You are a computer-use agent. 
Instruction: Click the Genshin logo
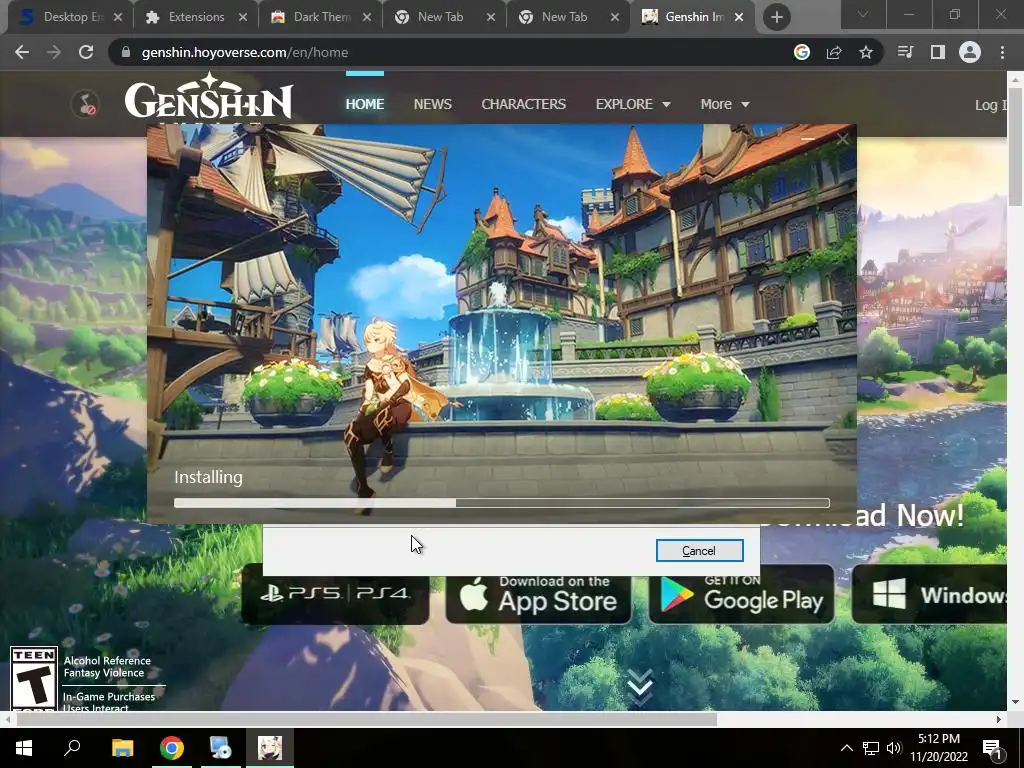pos(209,98)
